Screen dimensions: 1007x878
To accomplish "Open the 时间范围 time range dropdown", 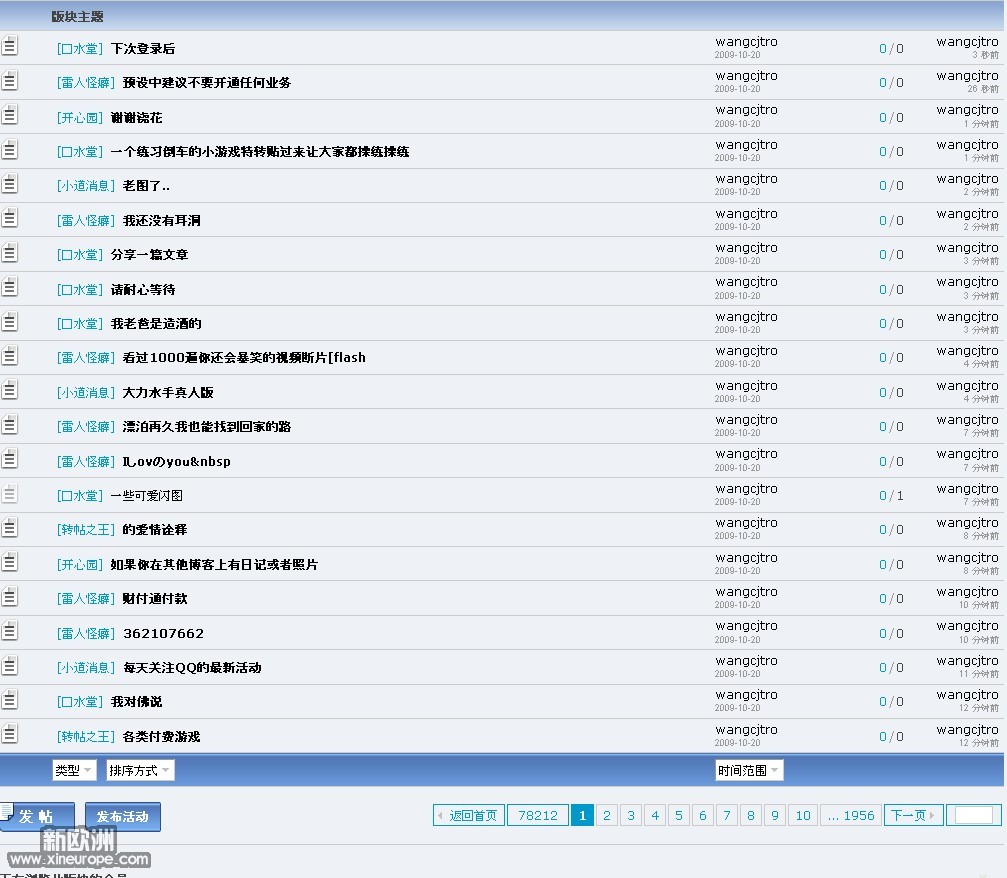I will [749, 770].
